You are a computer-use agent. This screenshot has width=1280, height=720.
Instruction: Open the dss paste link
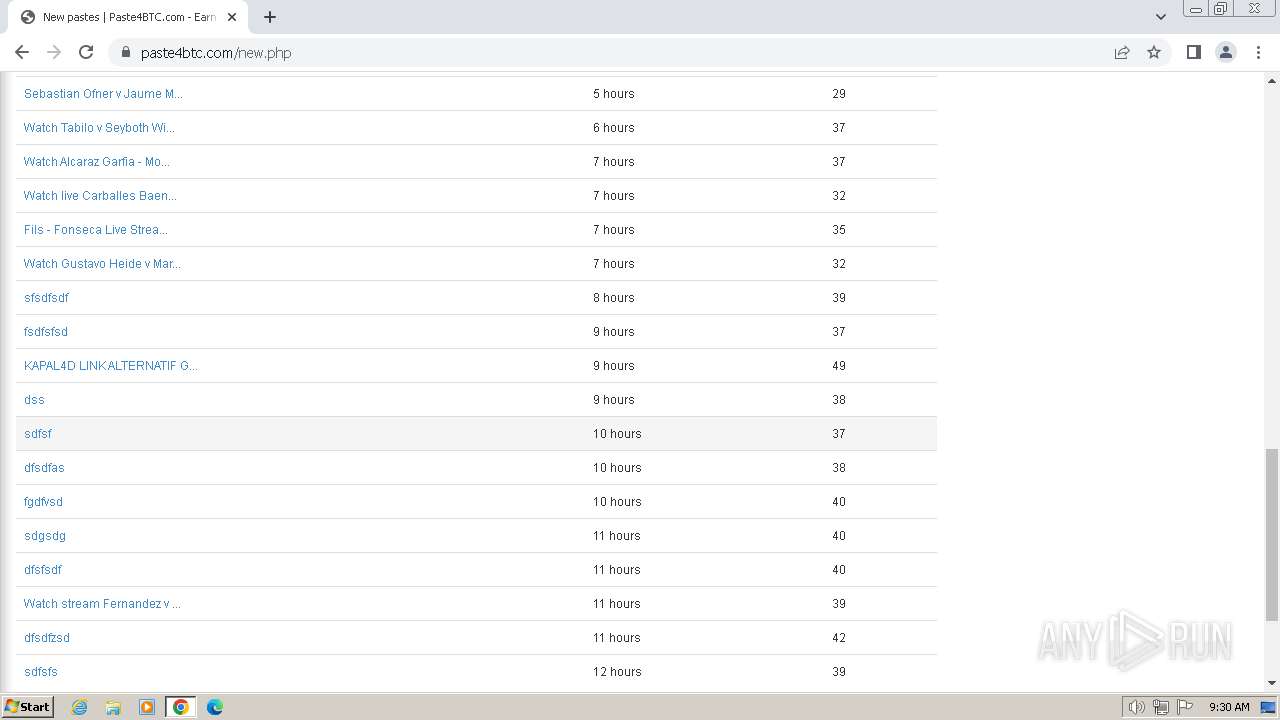pyautogui.click(x=34, y=400)
